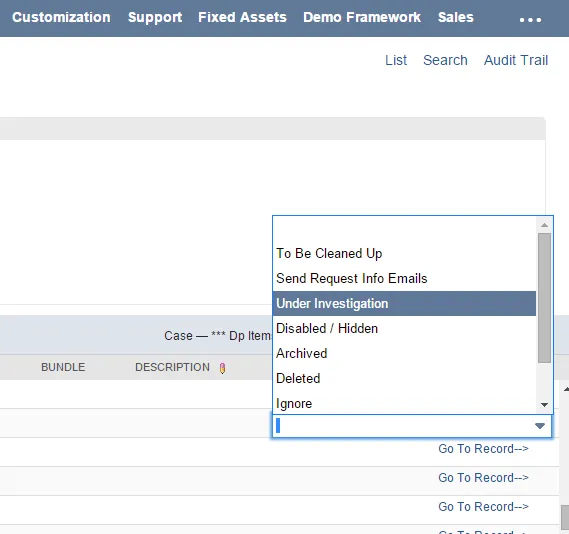Open the Customization menu
This screenshot has height=534, width=569.
[x=61, y=17]
